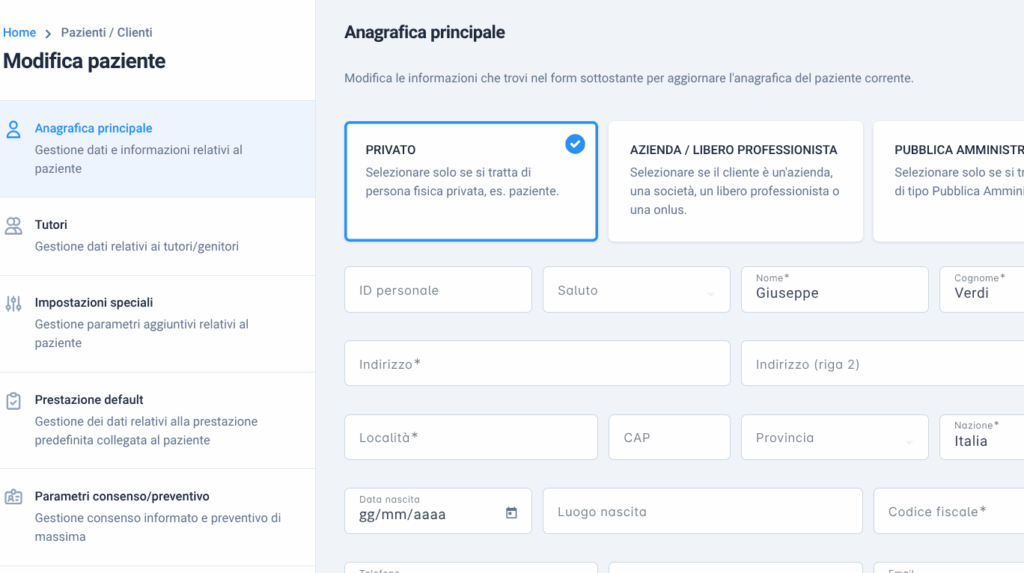Open the Data nascita calendar picker icon
Viewport: 1024px width, 573px height.
pos(511,513)
